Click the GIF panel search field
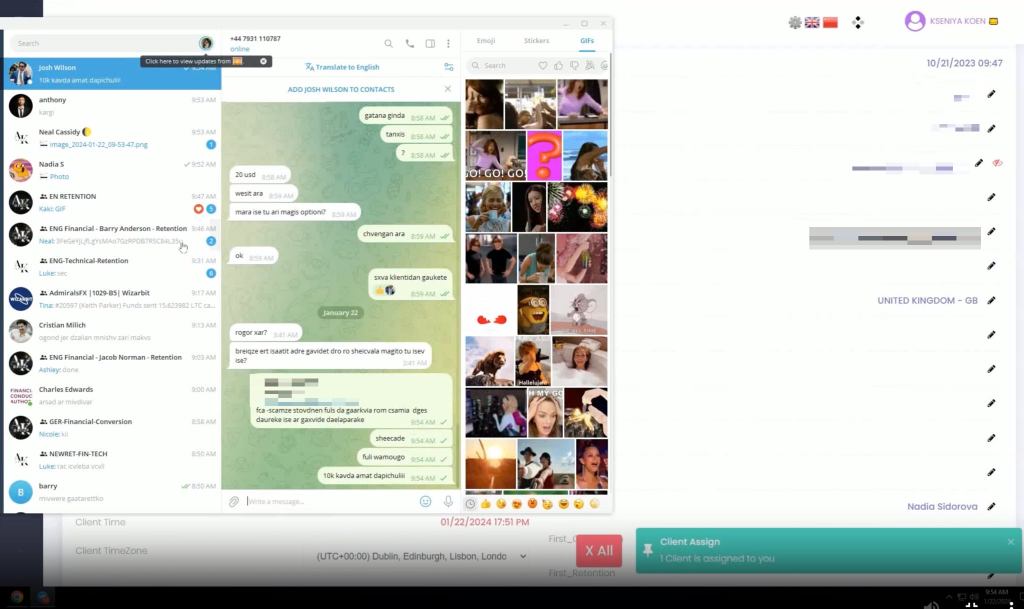The image size is (1024, 609). (x=505, y=66)
